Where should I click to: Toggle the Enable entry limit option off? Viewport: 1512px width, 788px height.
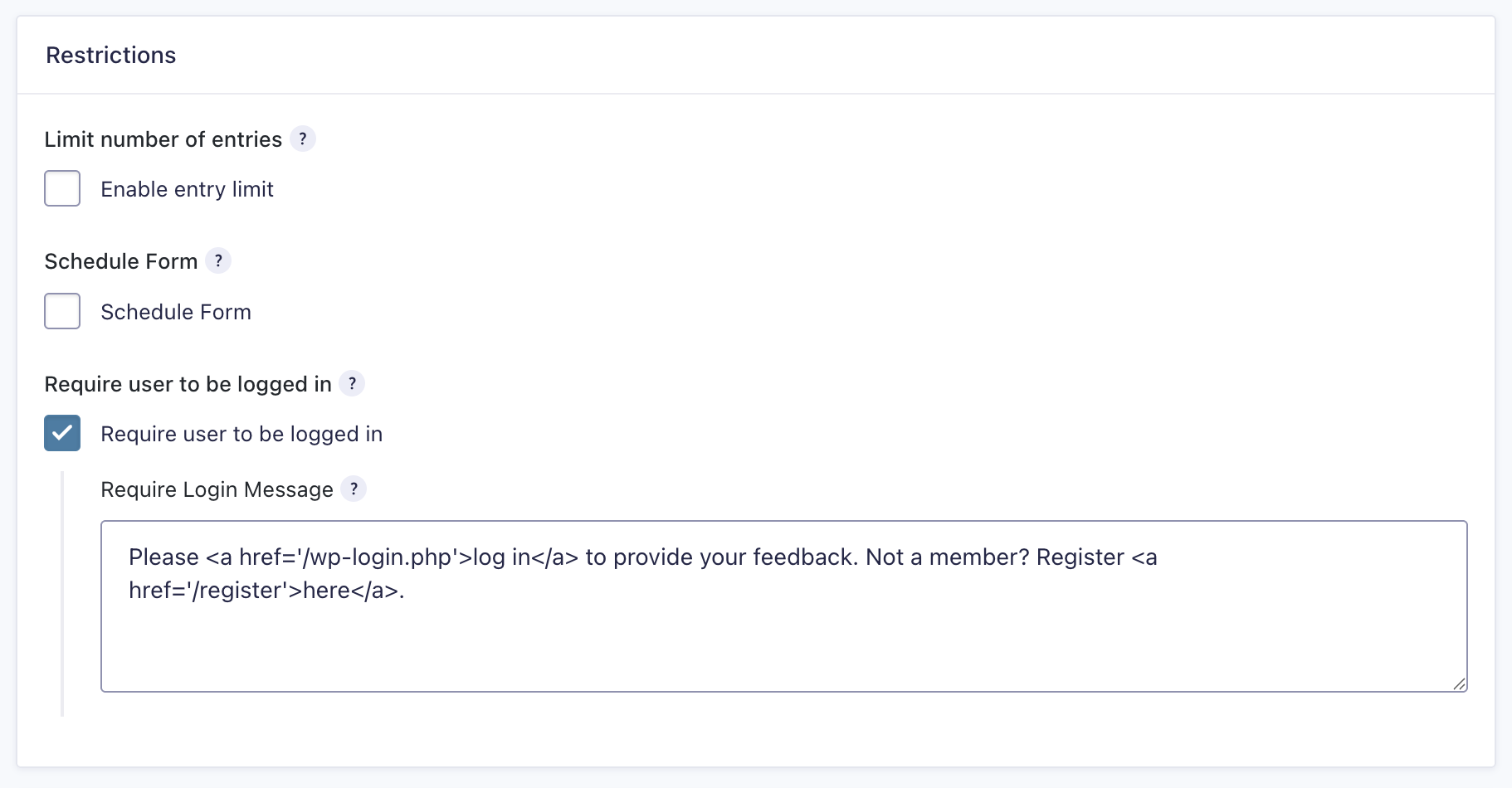pyautogui.click(x=62, y=188)
